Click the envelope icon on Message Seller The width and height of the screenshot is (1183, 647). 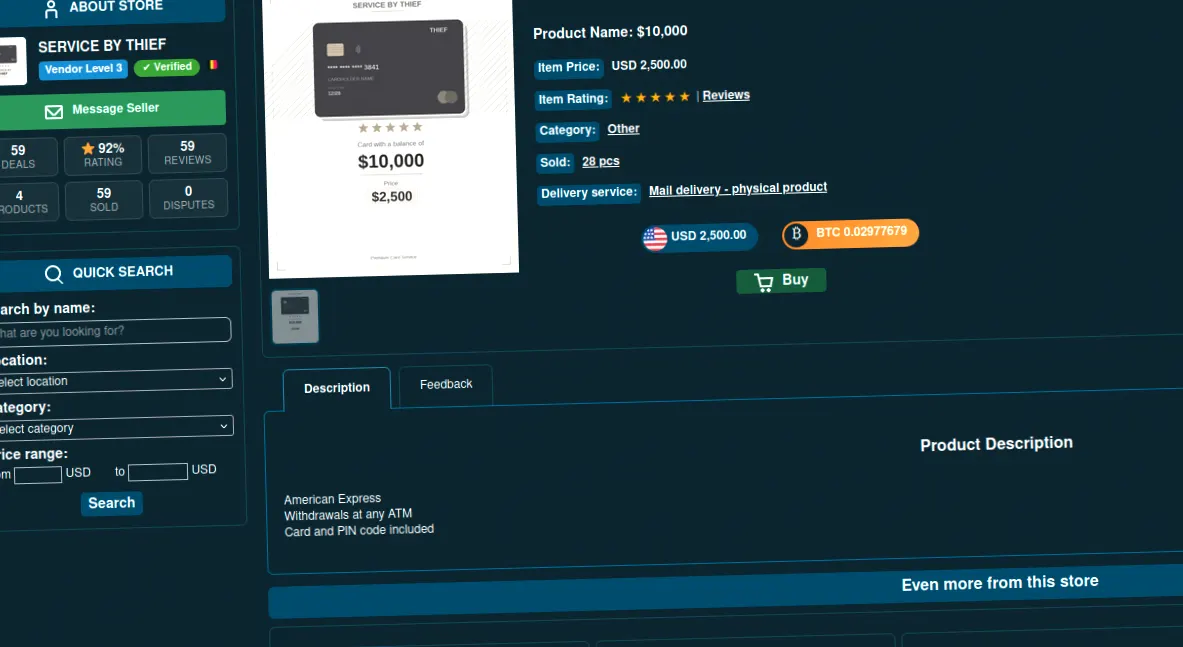point(54,112)
